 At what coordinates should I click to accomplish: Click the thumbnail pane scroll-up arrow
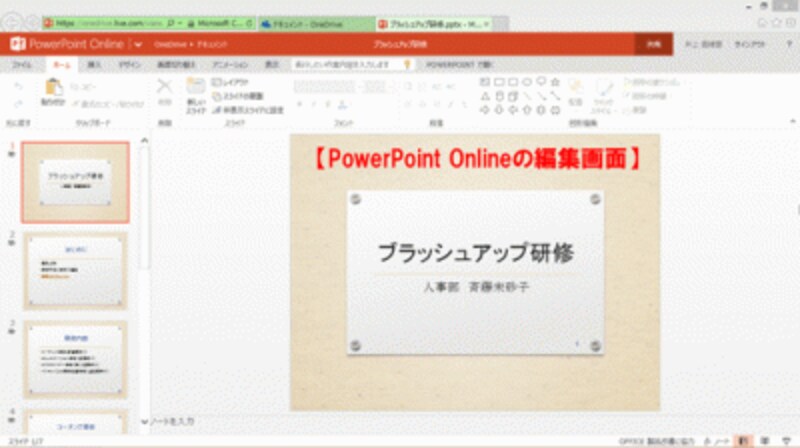point(144,140)
